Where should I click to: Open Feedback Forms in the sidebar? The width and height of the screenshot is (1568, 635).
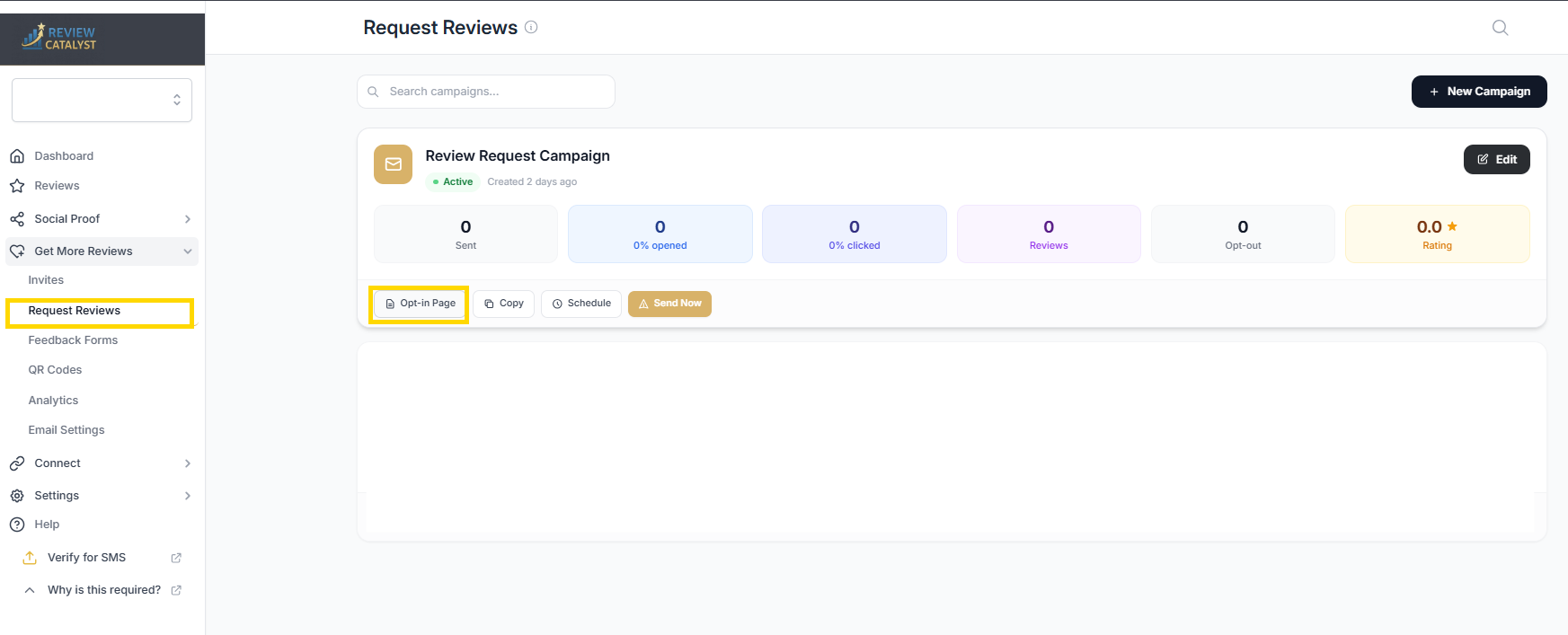click(x=73, y=340)
